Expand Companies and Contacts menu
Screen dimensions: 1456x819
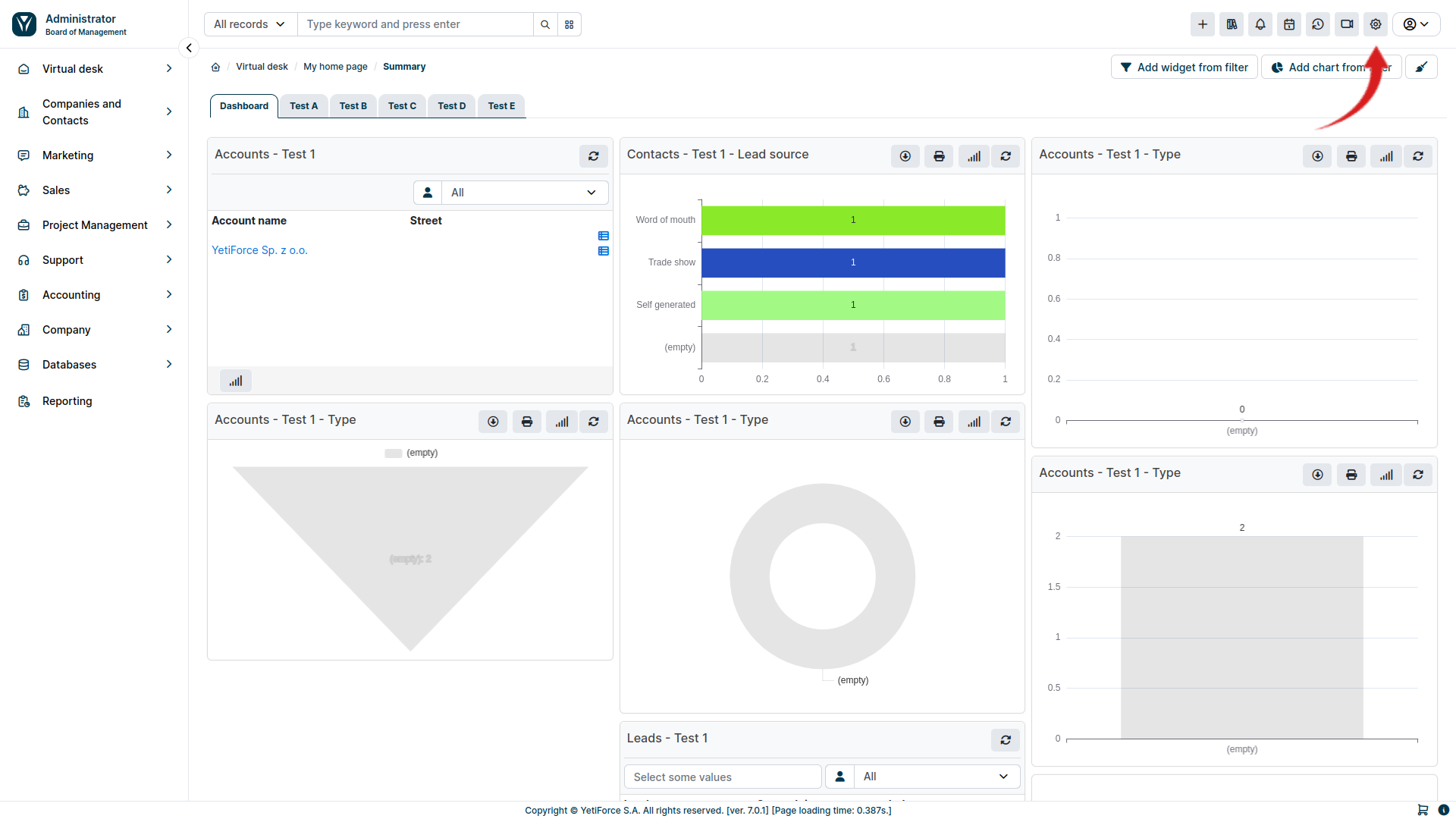click(x=94, y=112)
